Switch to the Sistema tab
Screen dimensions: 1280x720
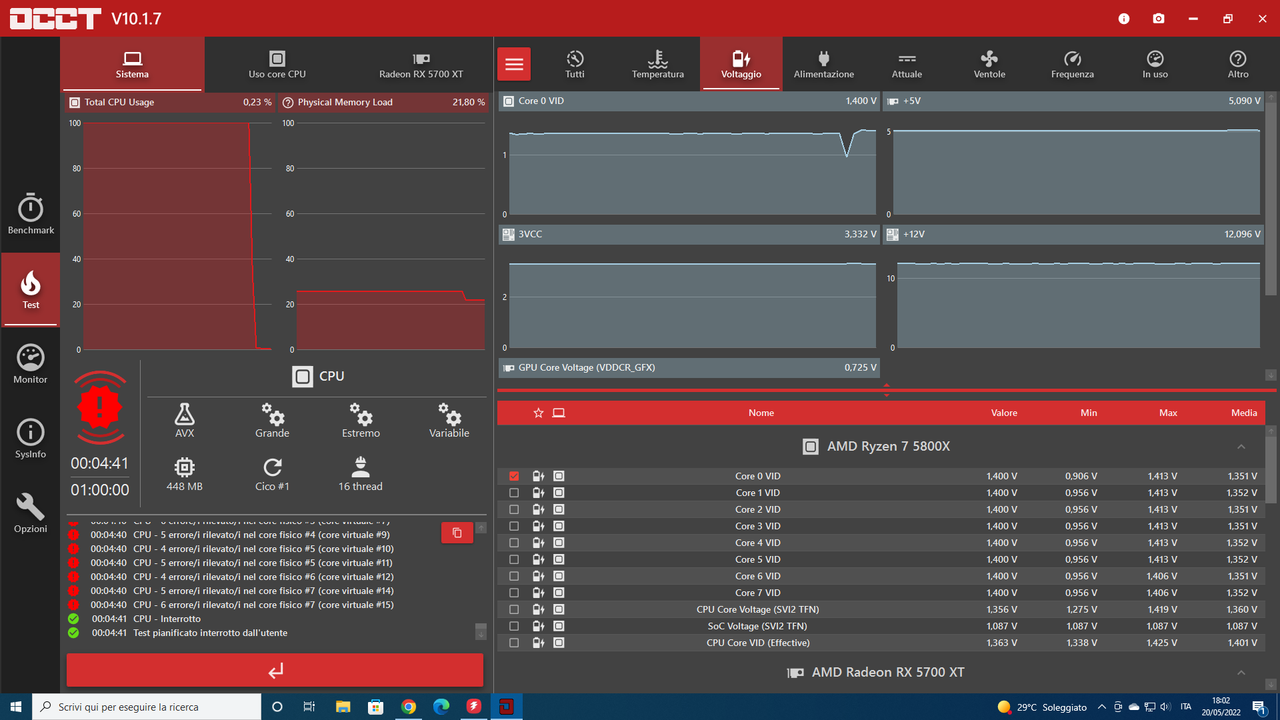(x=132, y=65)
